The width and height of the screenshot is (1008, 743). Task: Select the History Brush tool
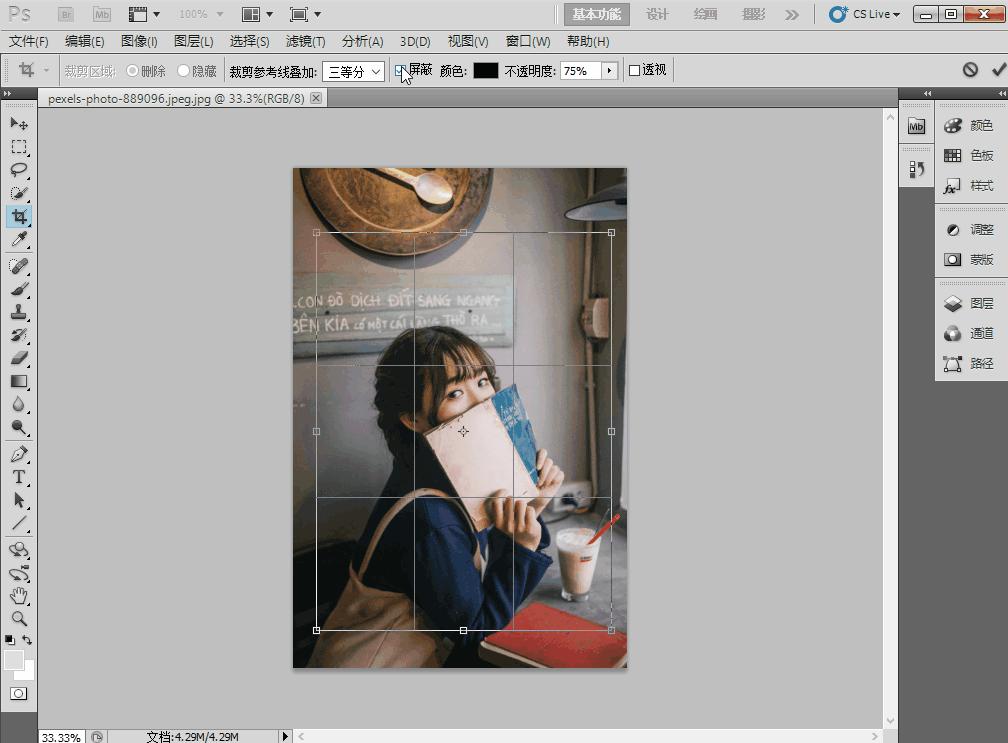tap(19, 335)
